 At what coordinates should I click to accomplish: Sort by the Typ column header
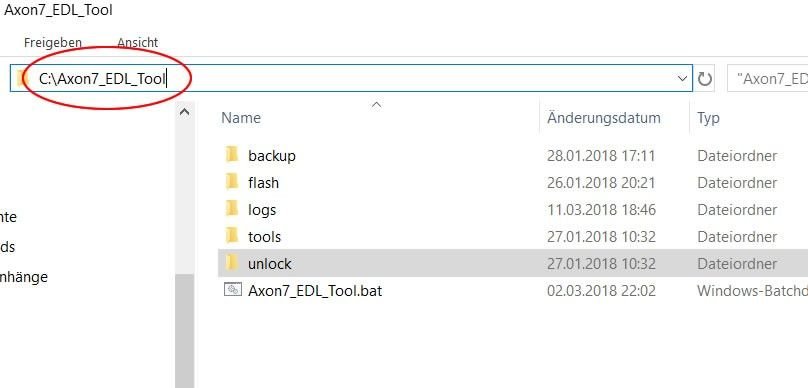point(708,118)
